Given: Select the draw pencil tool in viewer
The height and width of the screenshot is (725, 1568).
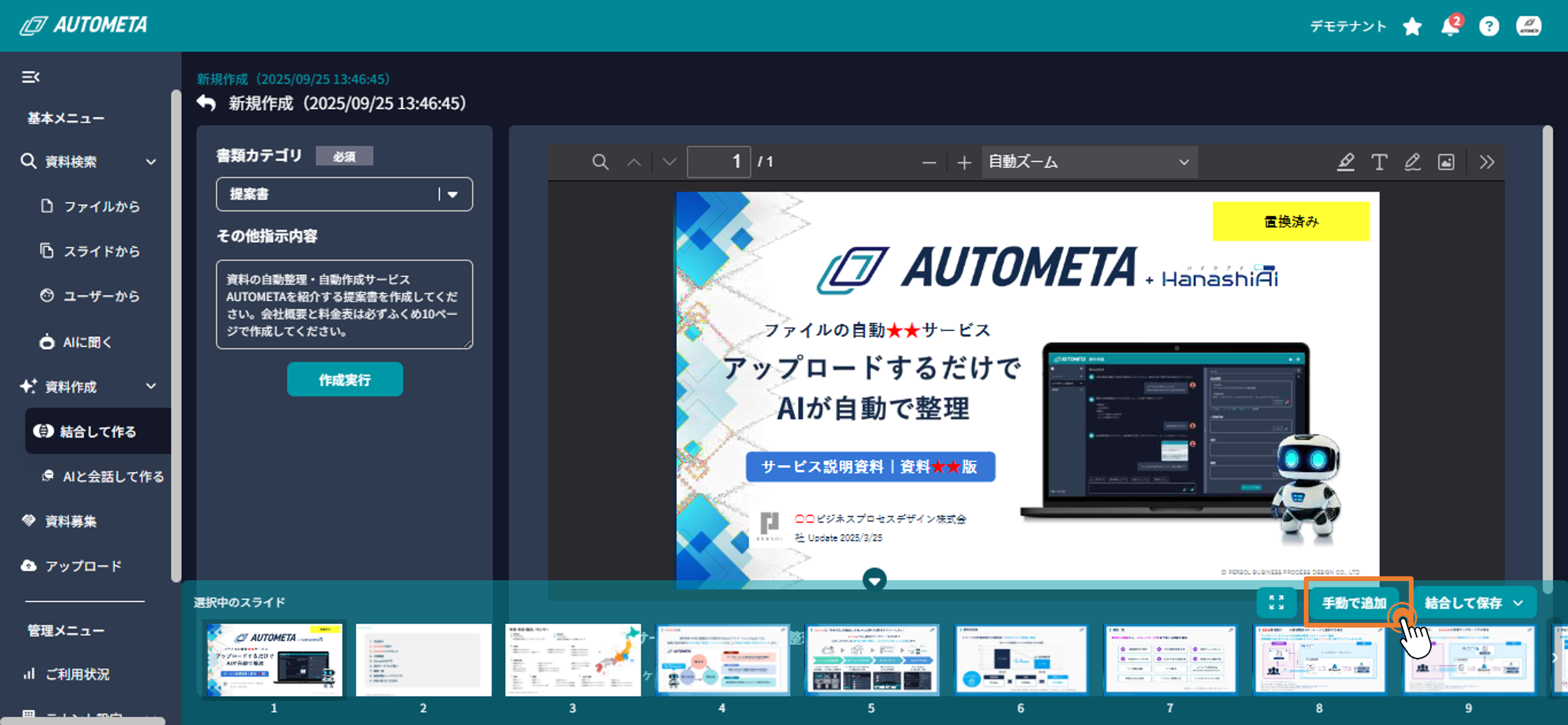Looking at the screenshot, I should (x=1412, y=162).
